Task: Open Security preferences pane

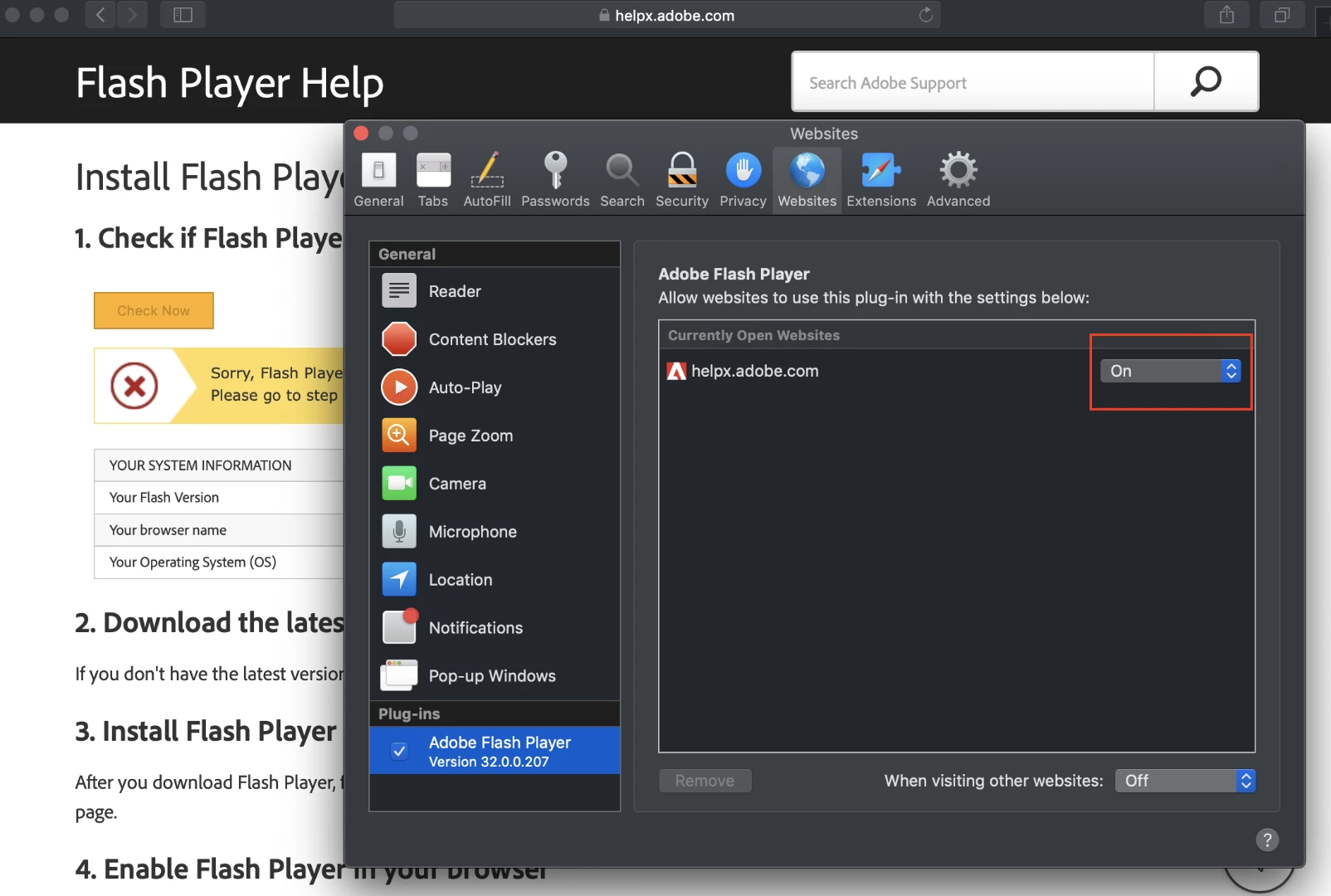Action: 682,180
